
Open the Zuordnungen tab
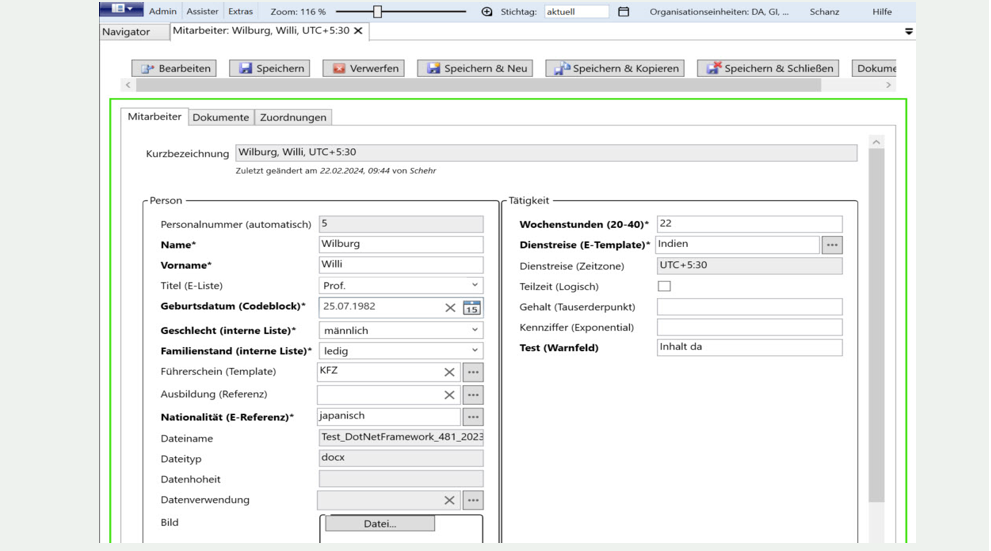[293, 117]
